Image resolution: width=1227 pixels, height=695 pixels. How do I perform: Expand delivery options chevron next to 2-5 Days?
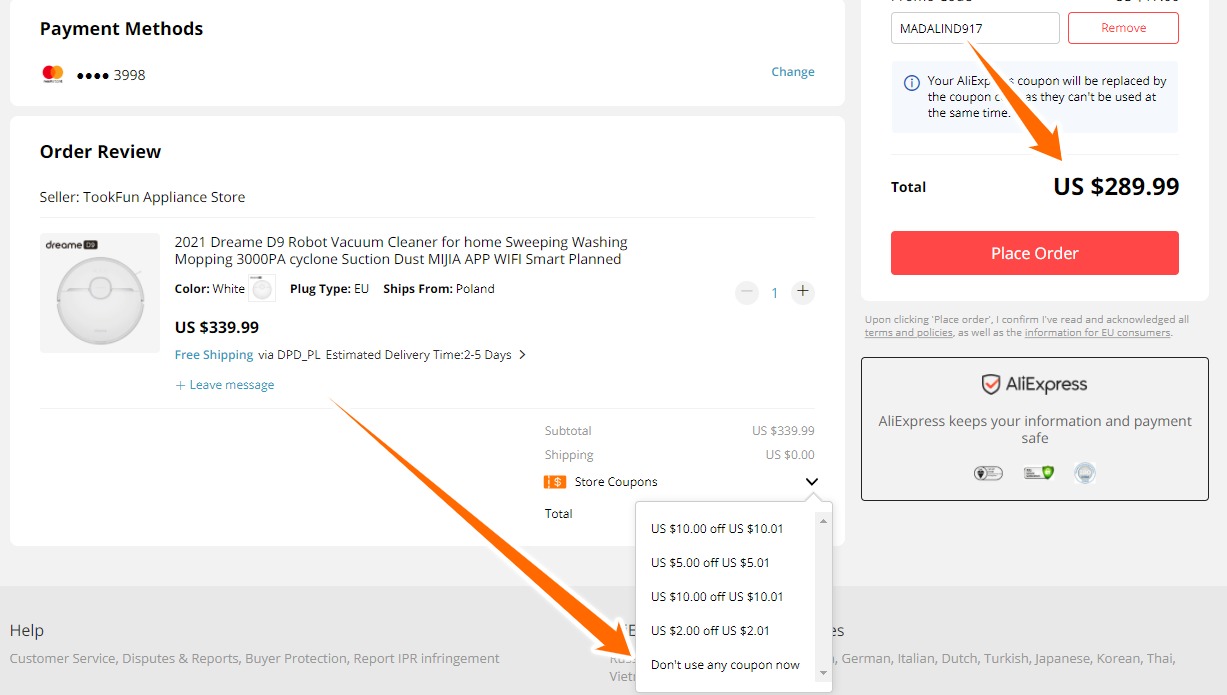(522, 355)
